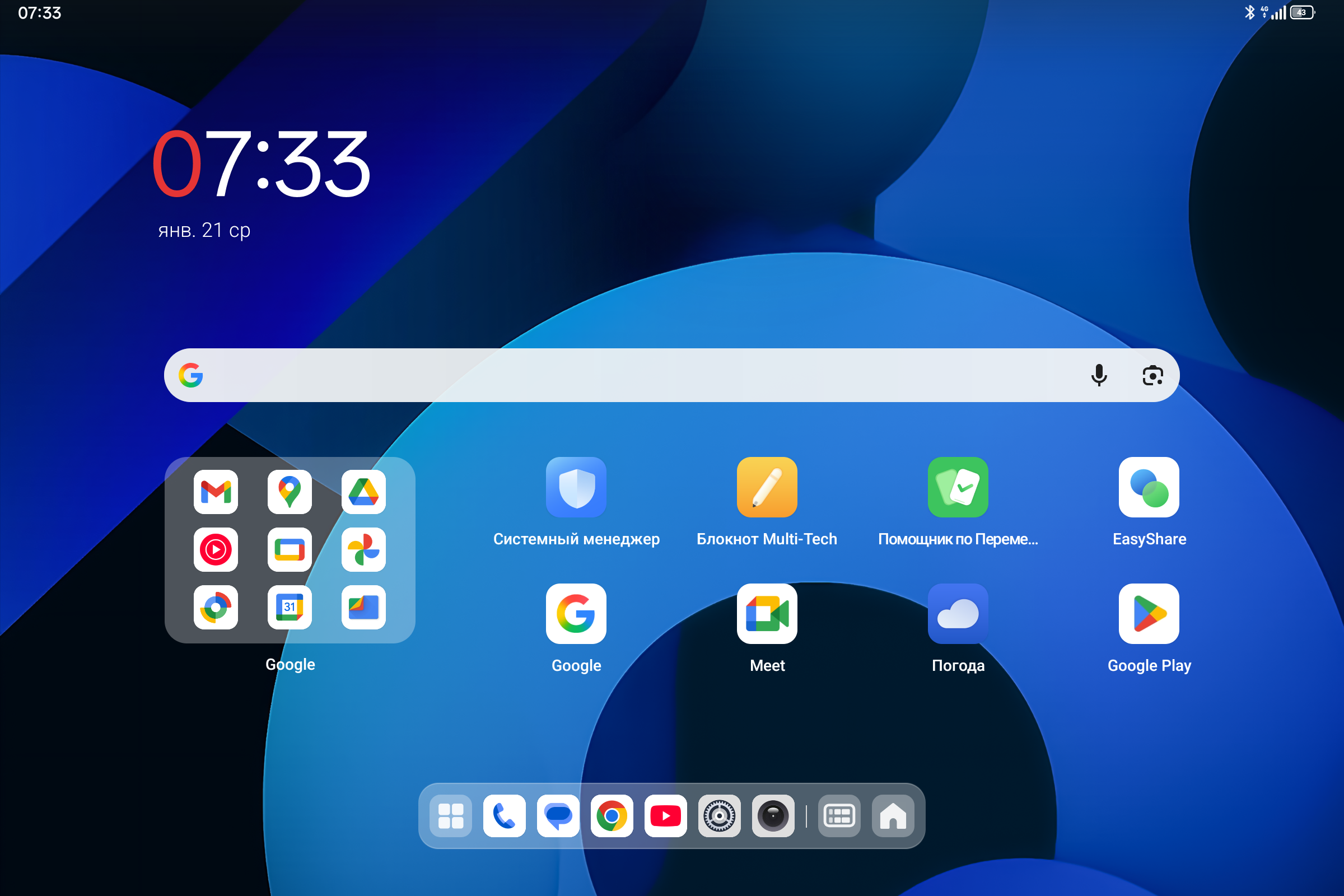Open the multicolor concentric-ring app in the Google folder
The image size is (1344, 896).
pyautogui.click(x=216, y=608)
